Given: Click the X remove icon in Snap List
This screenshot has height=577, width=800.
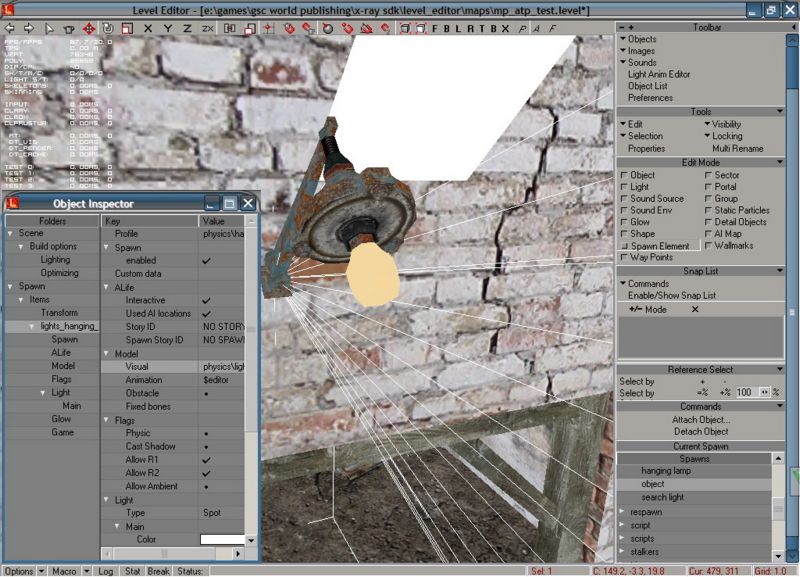Looking at the screenshot, I should pos(695,309).
